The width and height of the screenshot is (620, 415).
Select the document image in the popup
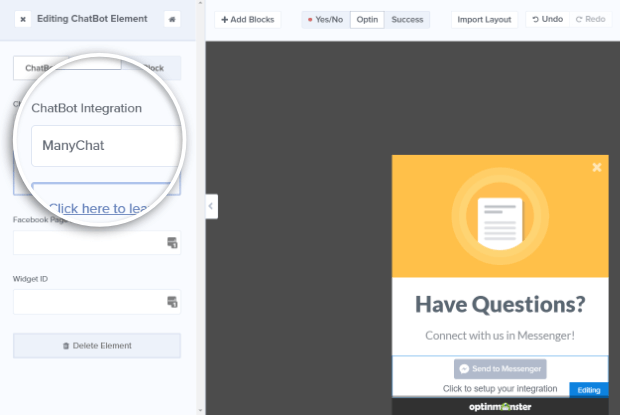[500, 216]
